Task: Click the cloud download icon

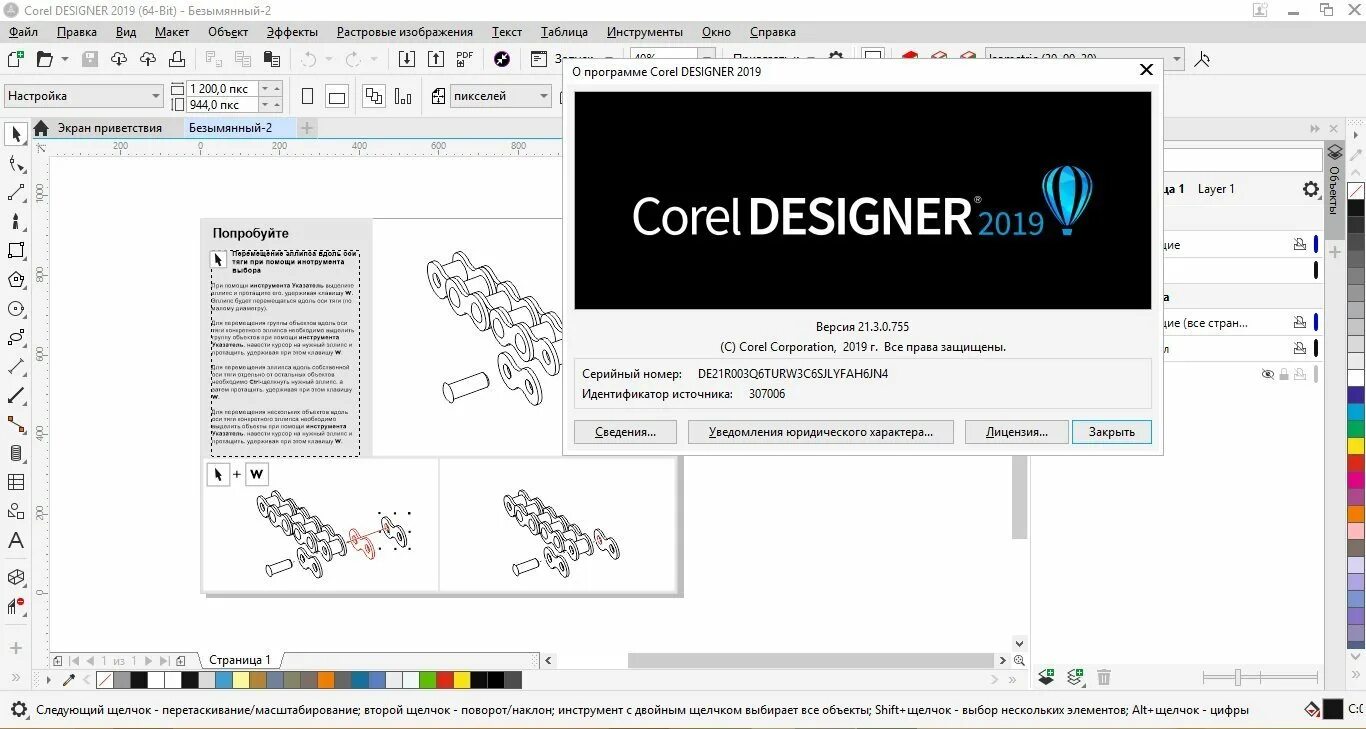Action: point(119,59)
